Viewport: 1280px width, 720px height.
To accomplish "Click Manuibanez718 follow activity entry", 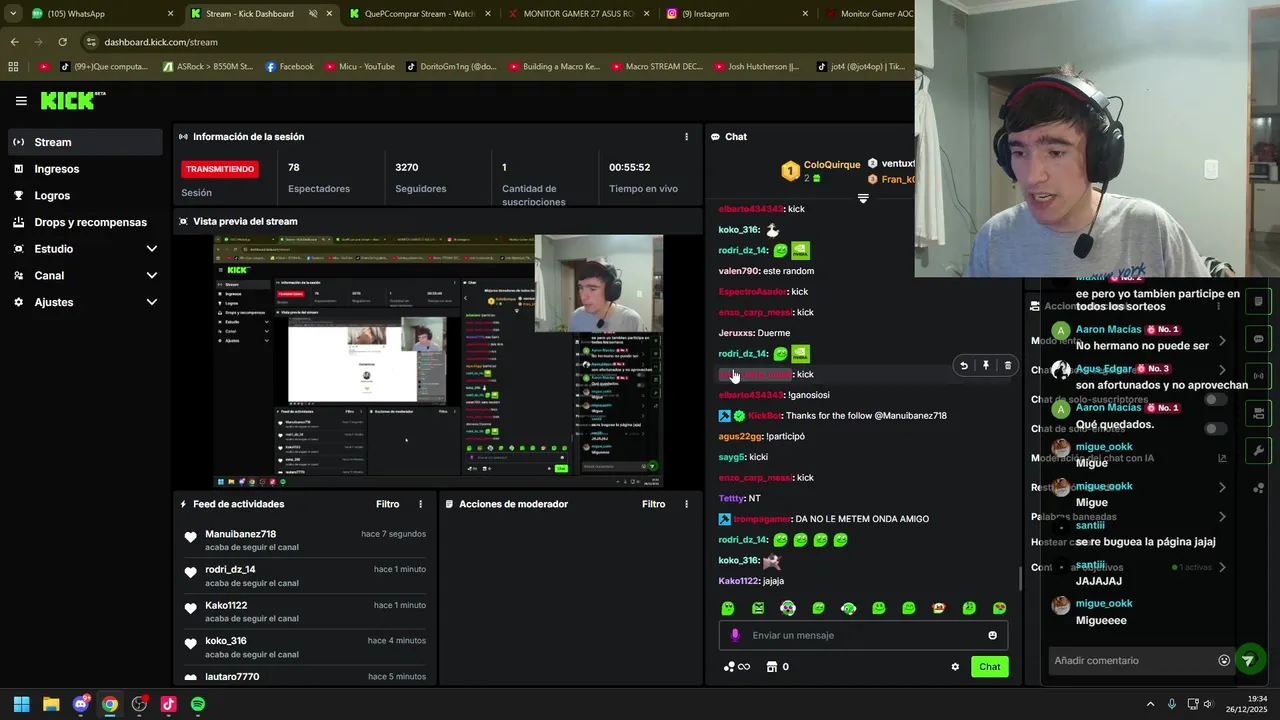I will (x=305, y=540).
